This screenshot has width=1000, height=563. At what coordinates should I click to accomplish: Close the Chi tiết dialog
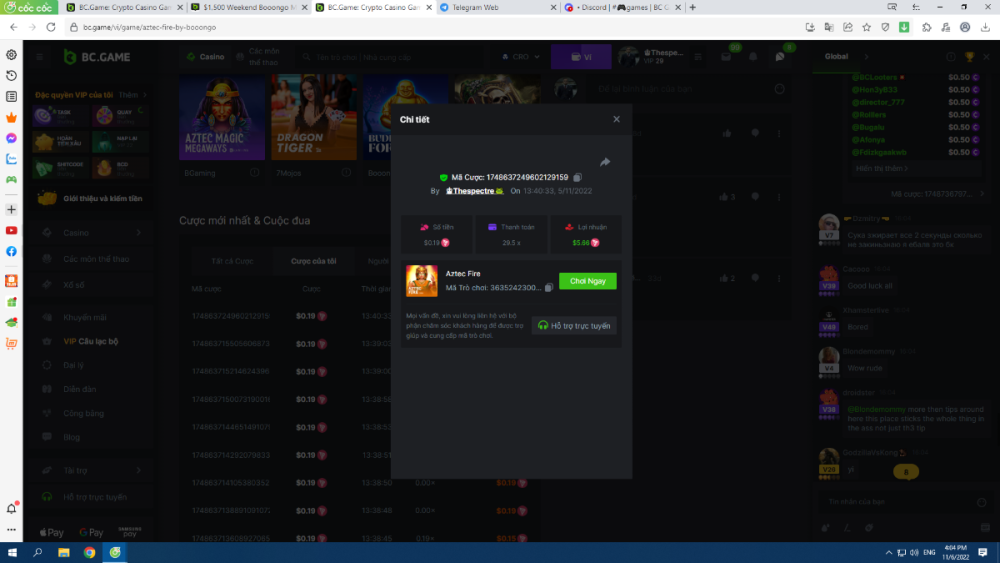coord(616,119)
